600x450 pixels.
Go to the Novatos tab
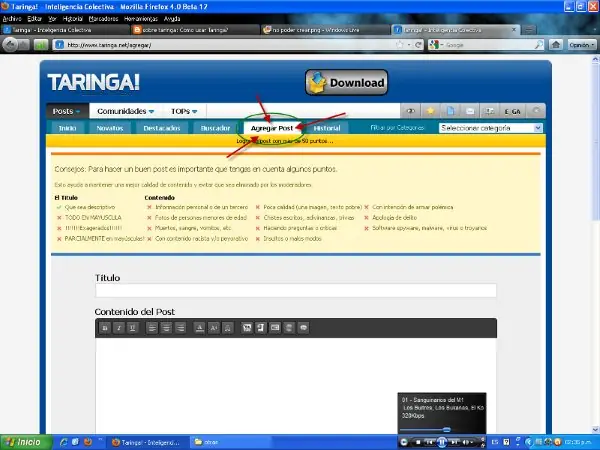110,128
